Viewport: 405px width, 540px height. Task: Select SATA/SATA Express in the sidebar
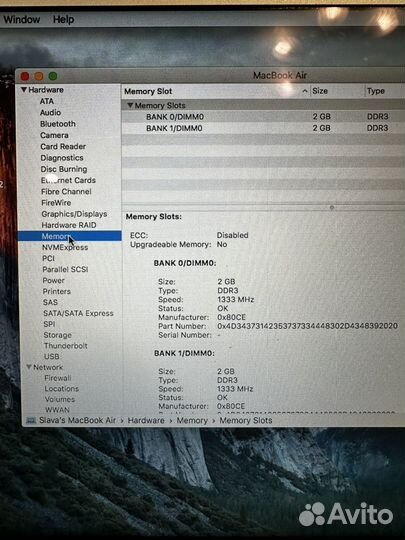(78, 313)
